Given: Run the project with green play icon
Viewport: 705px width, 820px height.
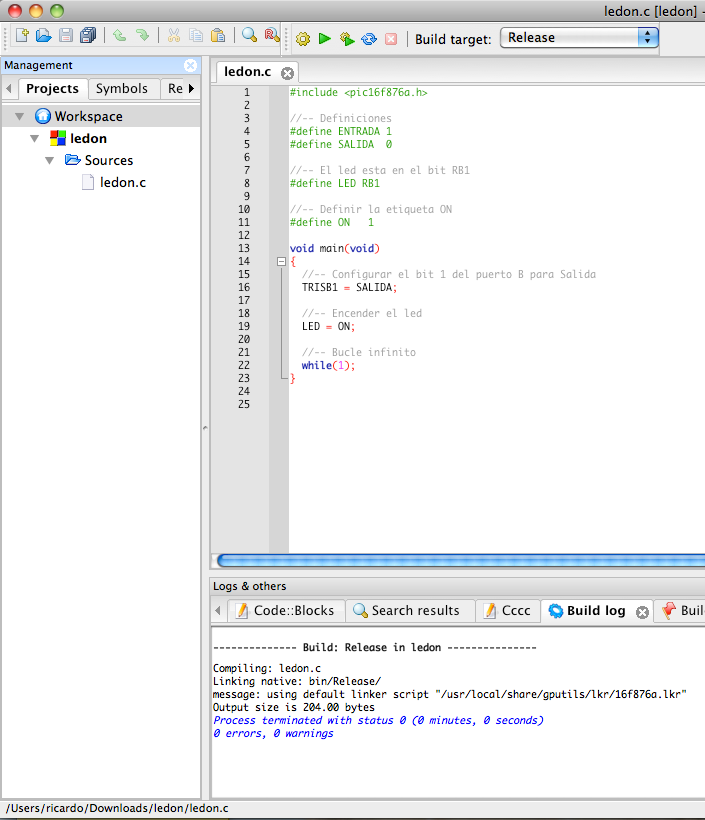Looking at the screenshot, I should (324, 38).
